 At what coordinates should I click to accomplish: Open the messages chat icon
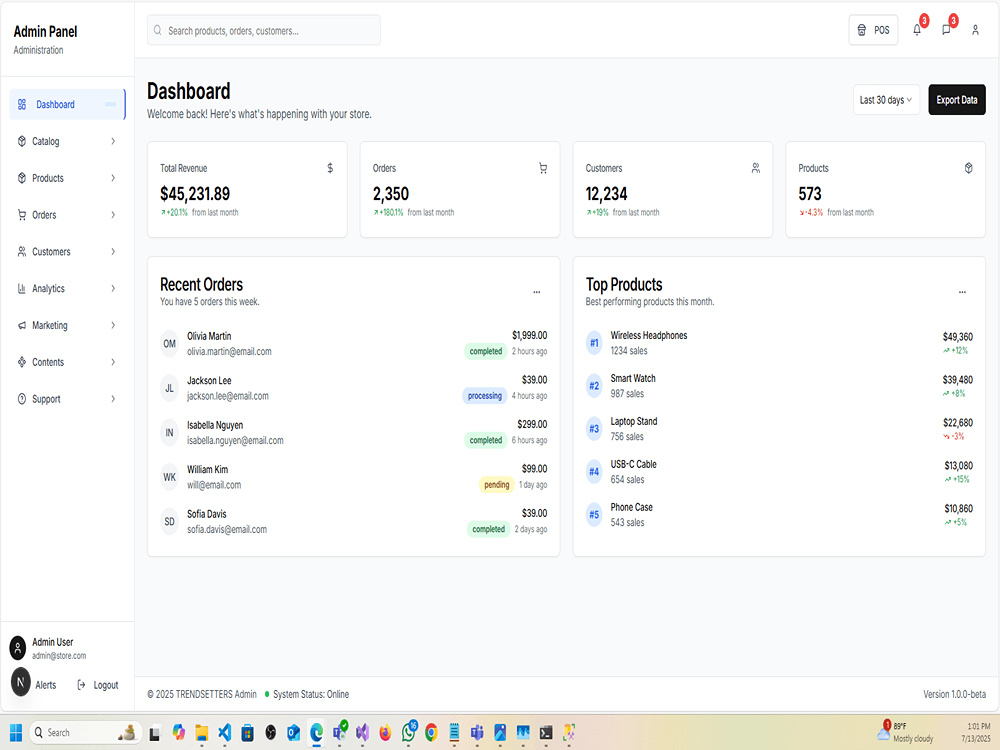coord(946,30)
